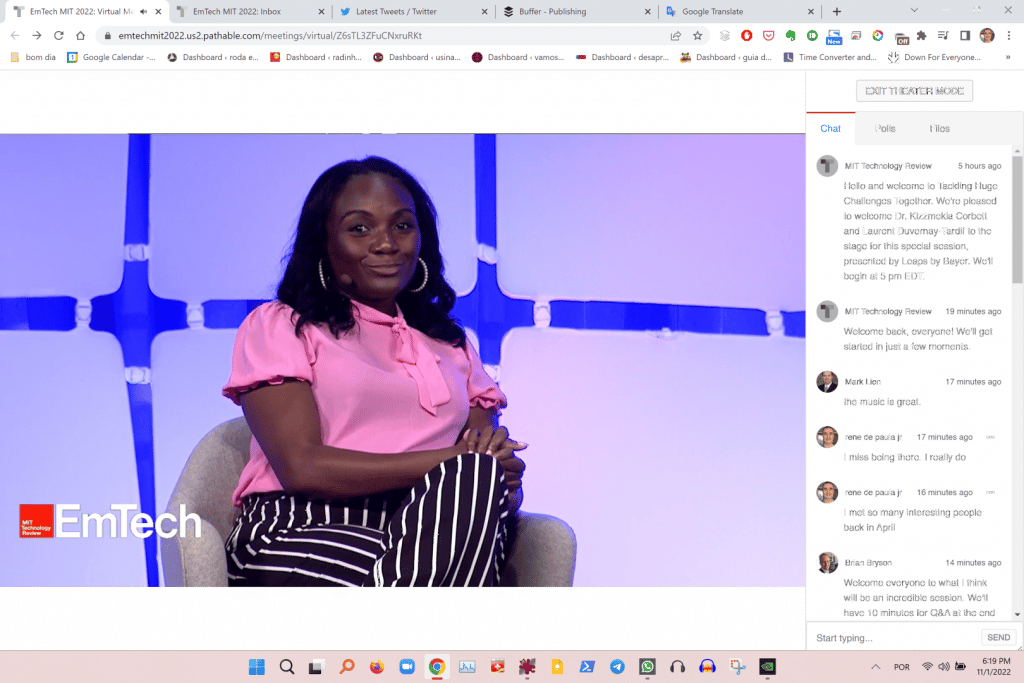The height and width of the screenshot is (683, 1024).
Task: Click the bookmark star in address bar
Action: (x=697, y=33)
